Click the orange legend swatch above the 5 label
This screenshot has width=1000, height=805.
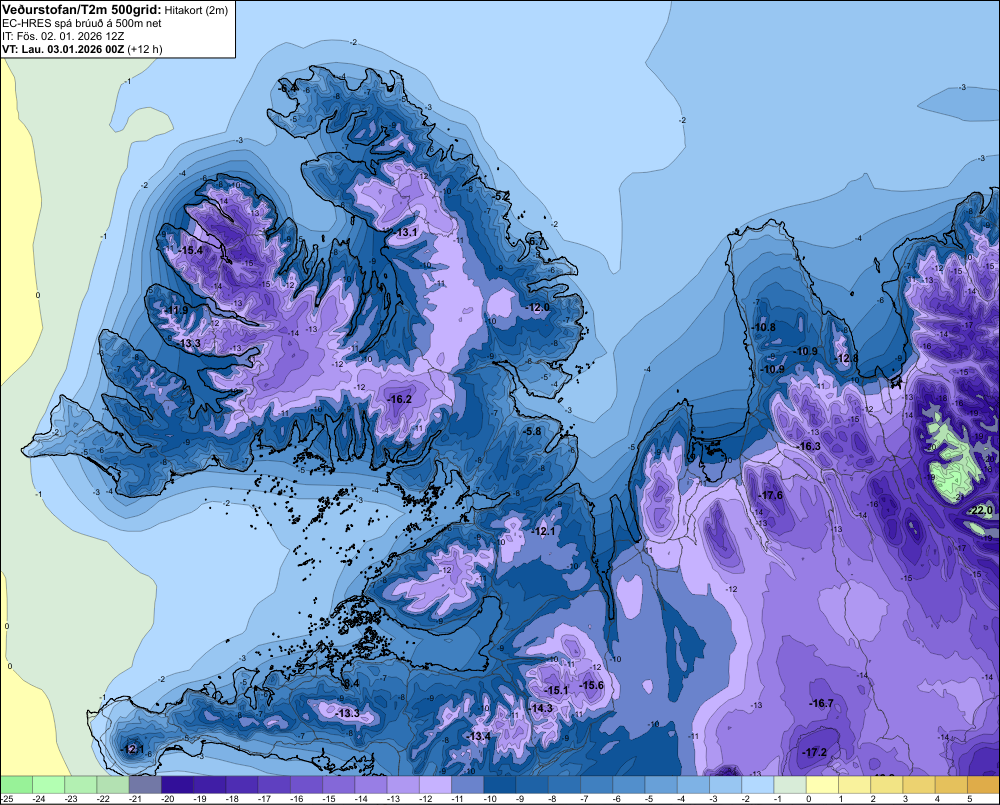(983, 784)
